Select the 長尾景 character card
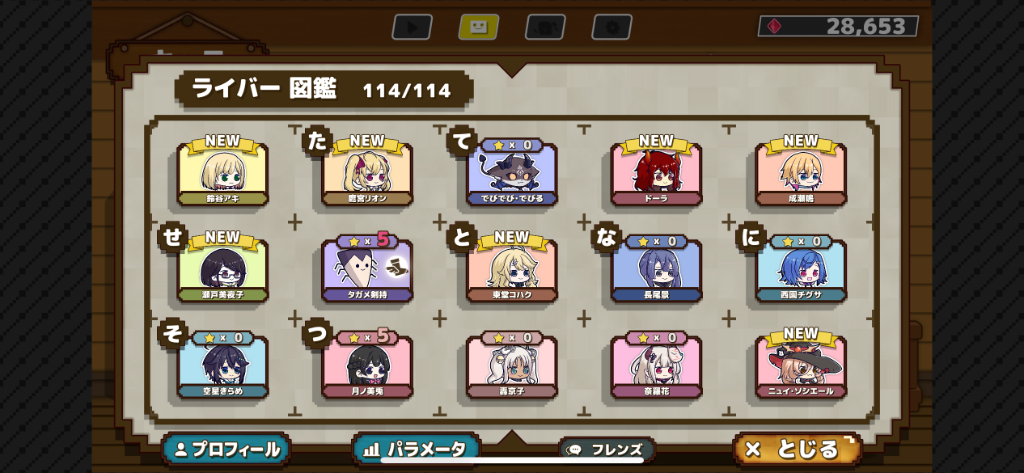 pyautogui.click(x=656, y=269)
